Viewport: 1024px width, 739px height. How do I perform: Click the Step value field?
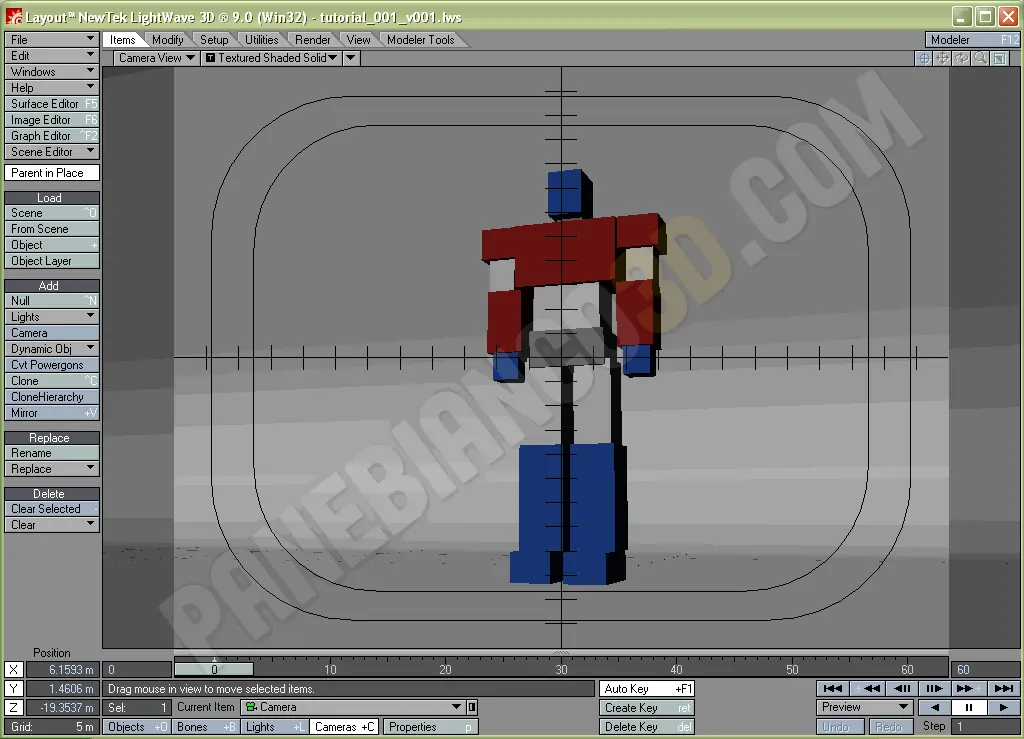tap(985, 726)
